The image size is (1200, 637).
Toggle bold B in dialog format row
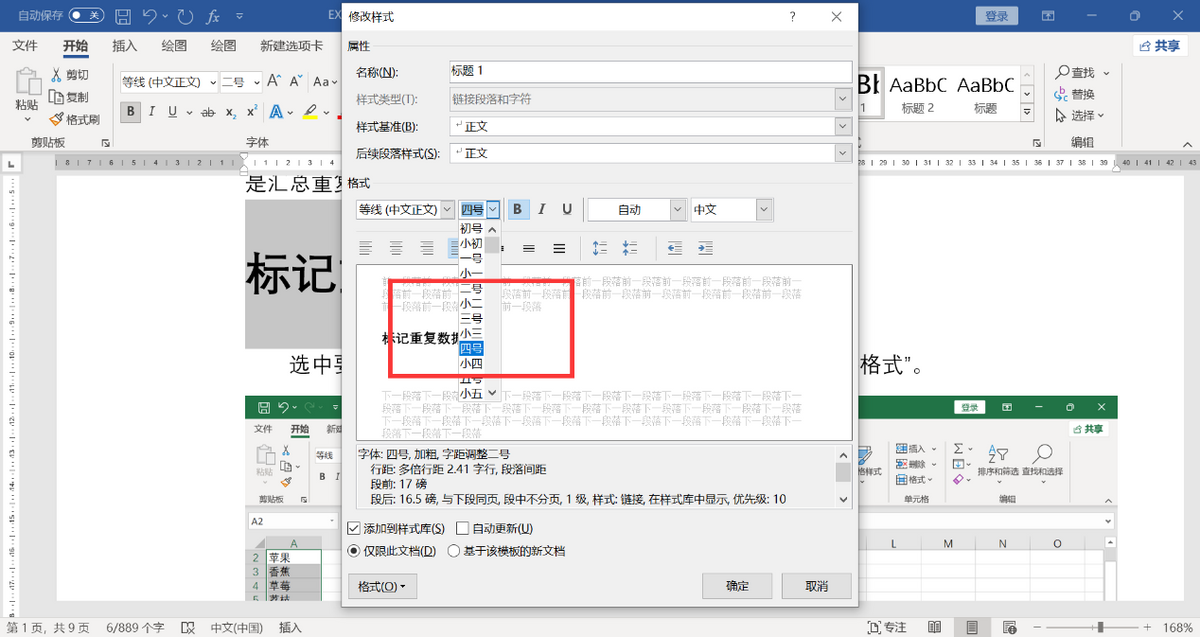pos(518,209)
